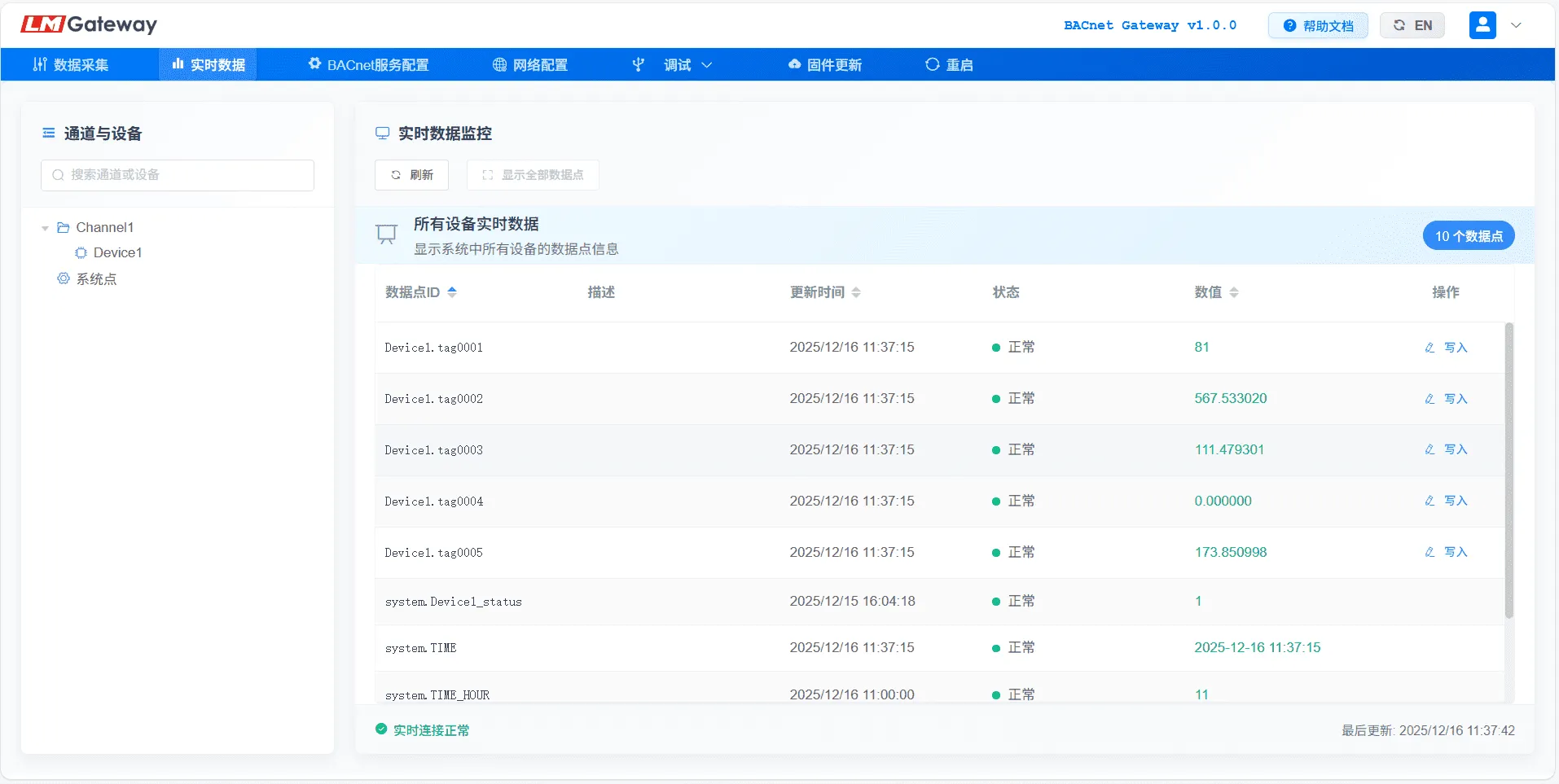This screenshot has height=784, width=1559.
Task: Select the gear icon next to Device1
Action: coord(81,253)
